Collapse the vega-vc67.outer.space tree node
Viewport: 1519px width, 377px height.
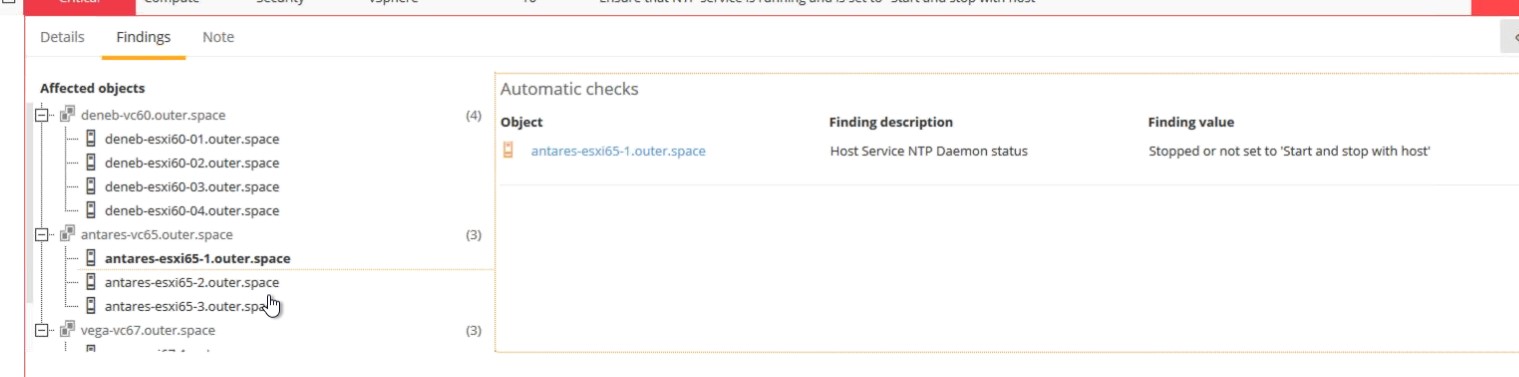[x=41, y=330]
